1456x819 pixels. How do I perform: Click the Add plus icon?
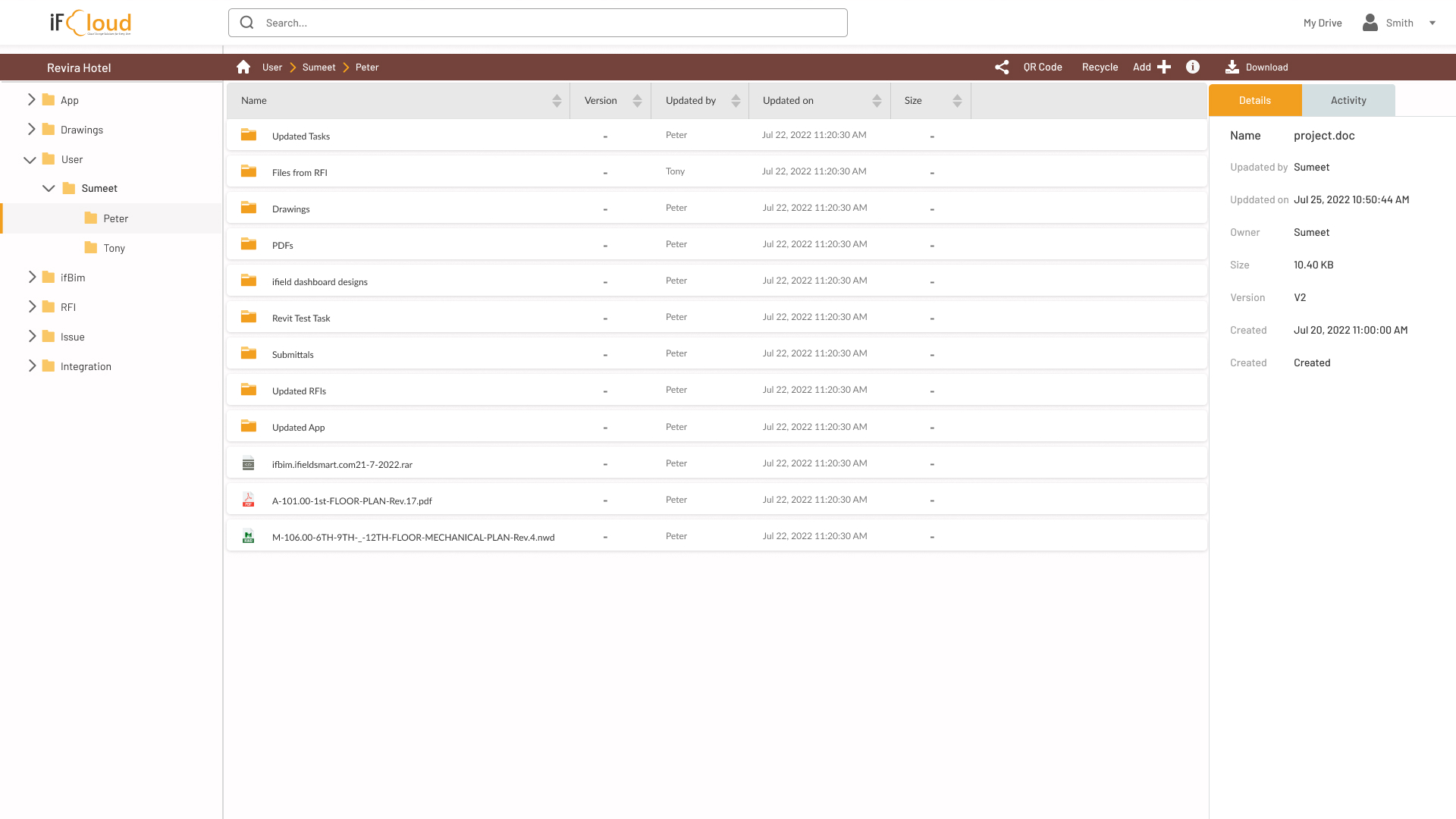click(1165, 67)
